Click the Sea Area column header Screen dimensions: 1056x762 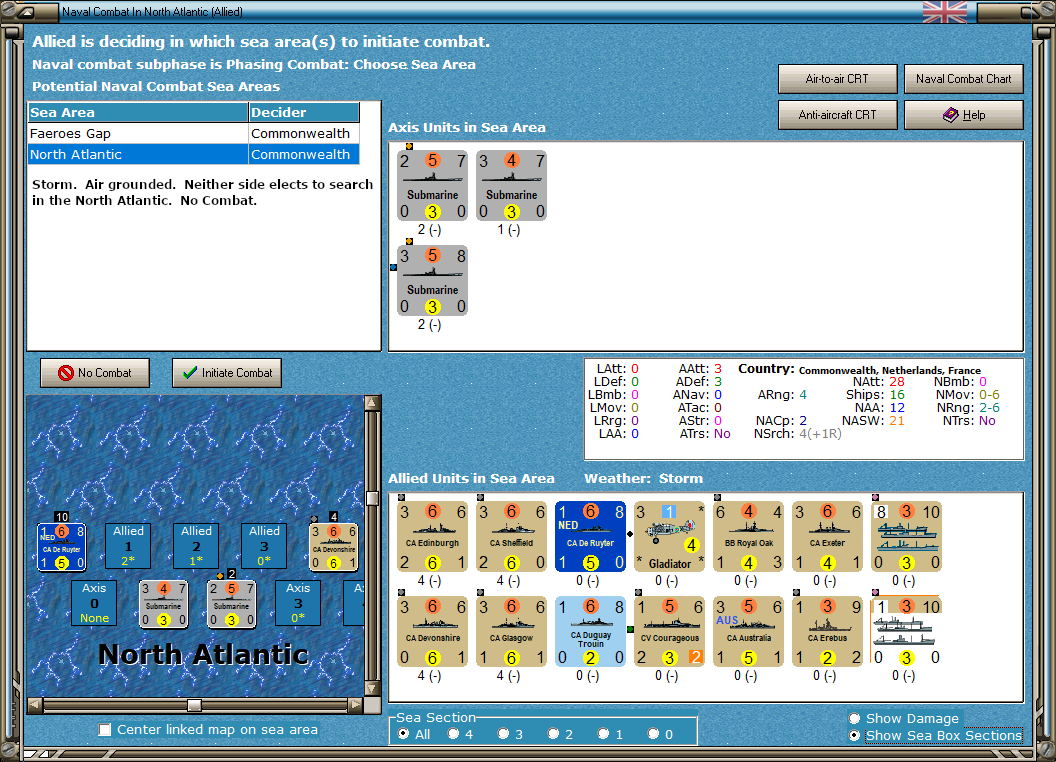138,113
